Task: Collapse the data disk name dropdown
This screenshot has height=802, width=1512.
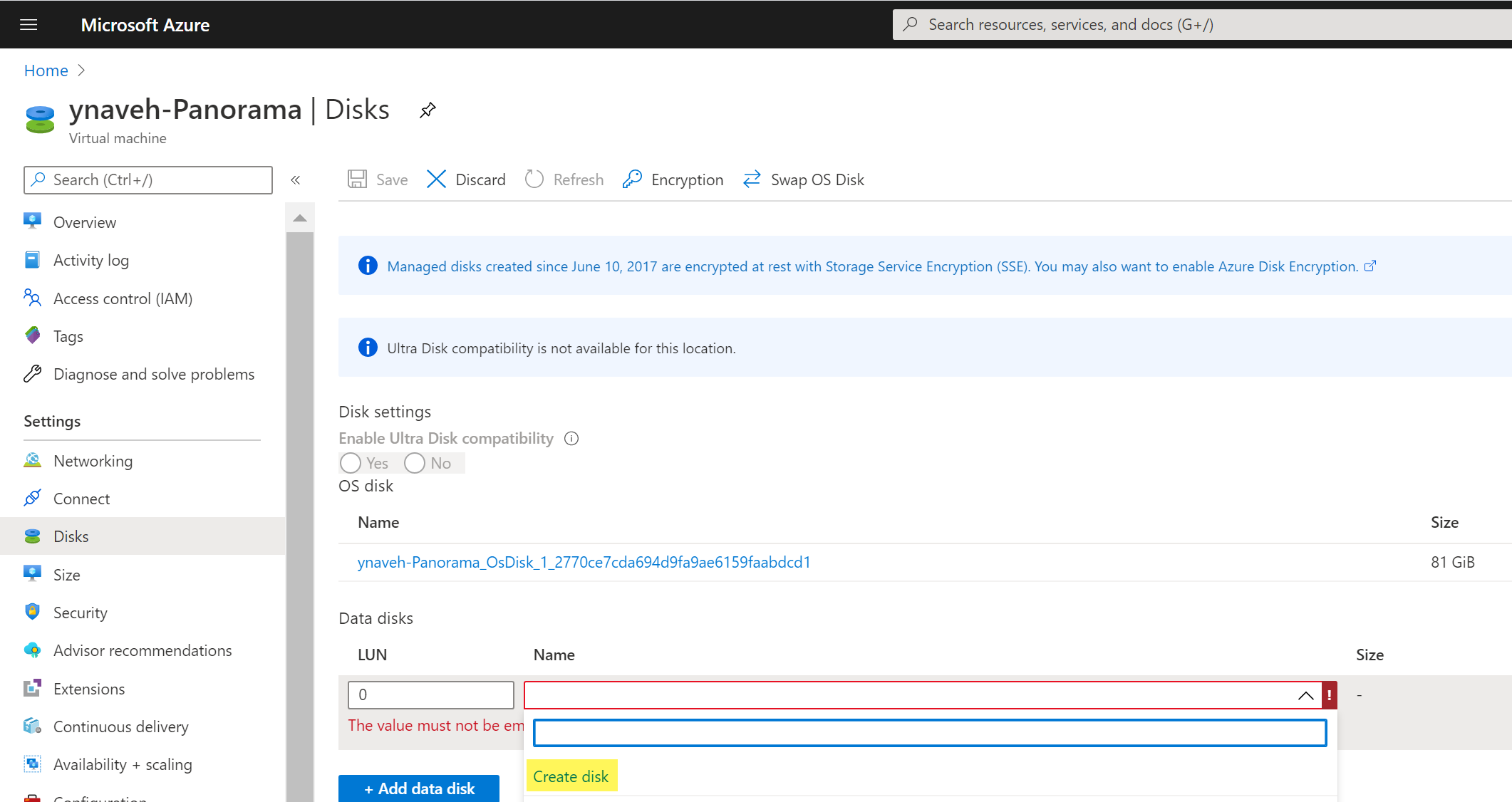Action: [1305, 695]
